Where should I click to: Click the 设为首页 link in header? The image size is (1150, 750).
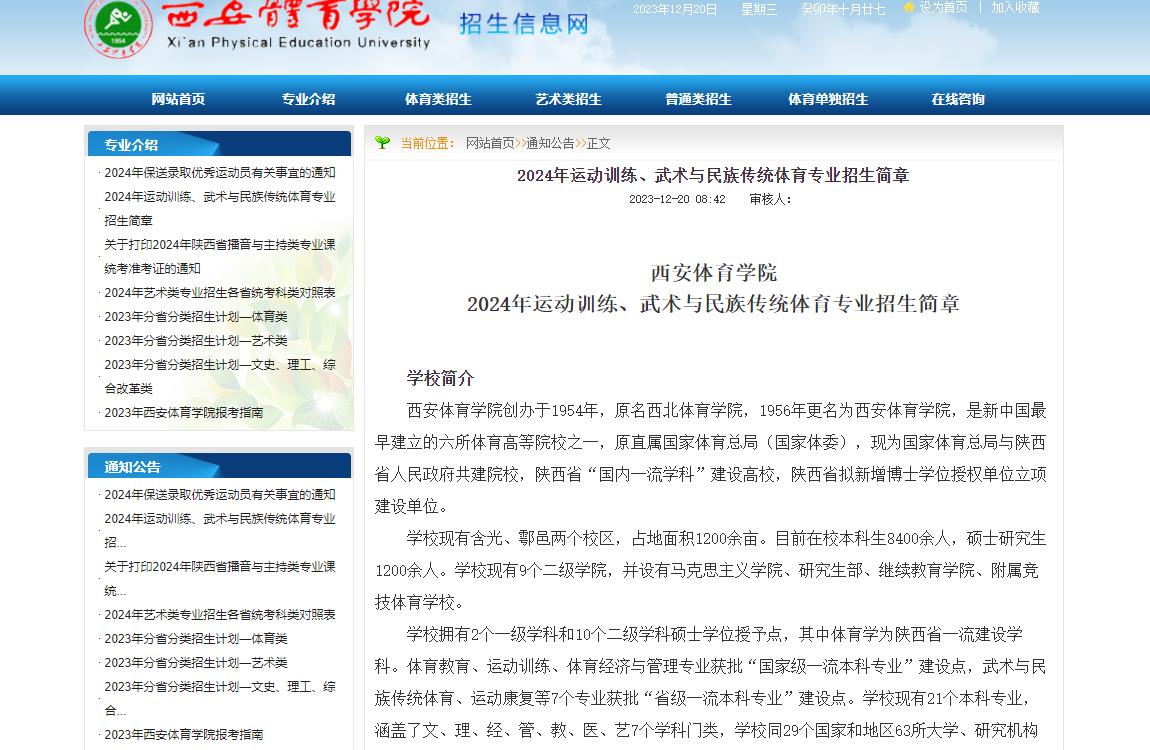click(943, 7)
